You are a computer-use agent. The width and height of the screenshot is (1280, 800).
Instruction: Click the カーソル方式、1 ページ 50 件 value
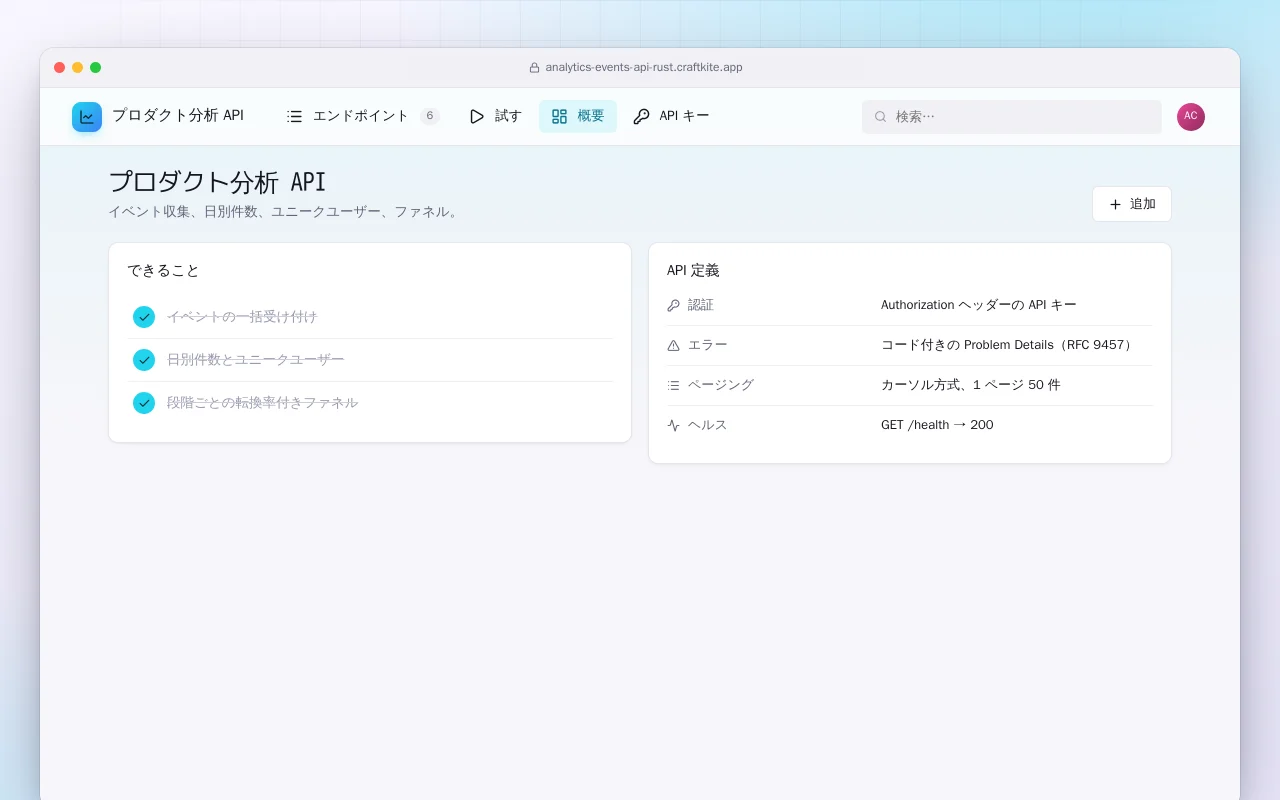[x=971, y=385]
